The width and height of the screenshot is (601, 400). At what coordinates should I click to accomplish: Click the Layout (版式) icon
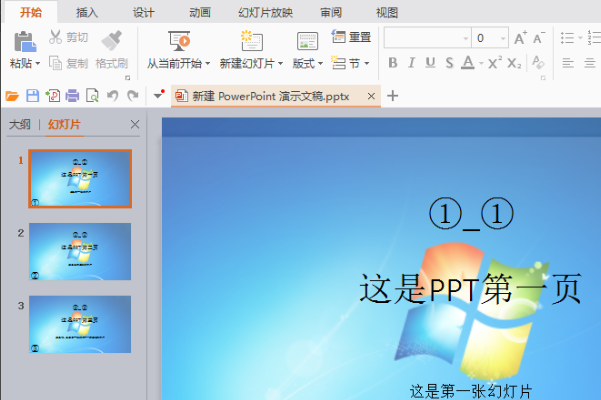[x=307, y=41]
